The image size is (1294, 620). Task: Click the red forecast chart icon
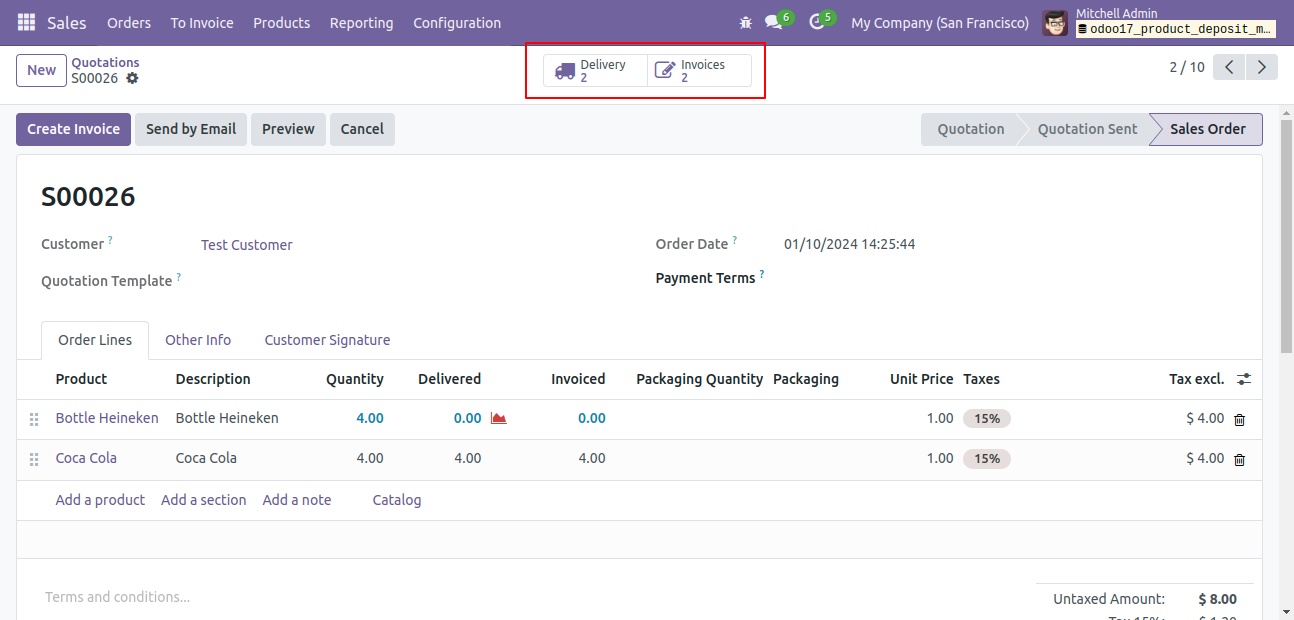click(498, 418)
